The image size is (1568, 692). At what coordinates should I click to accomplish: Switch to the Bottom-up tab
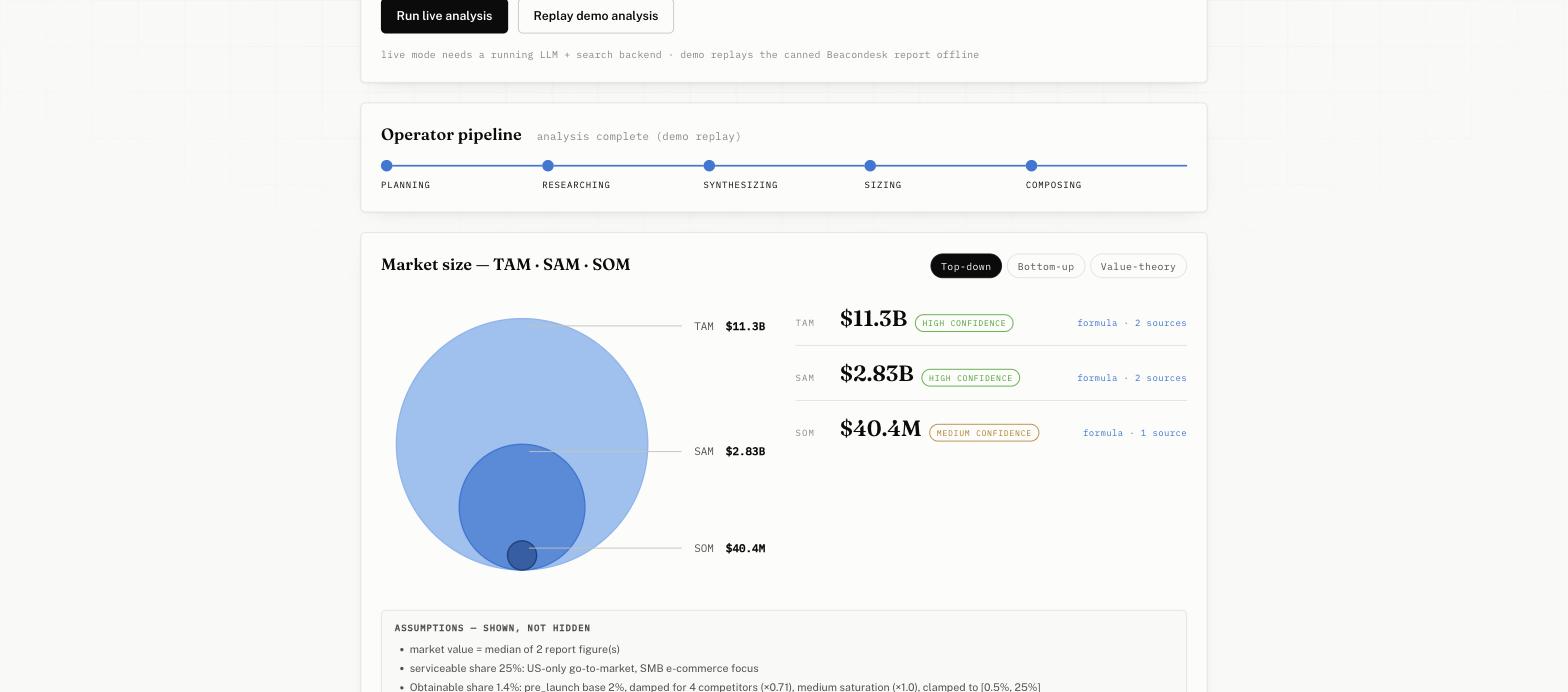pyautogui.click(x=1045, y=266)
